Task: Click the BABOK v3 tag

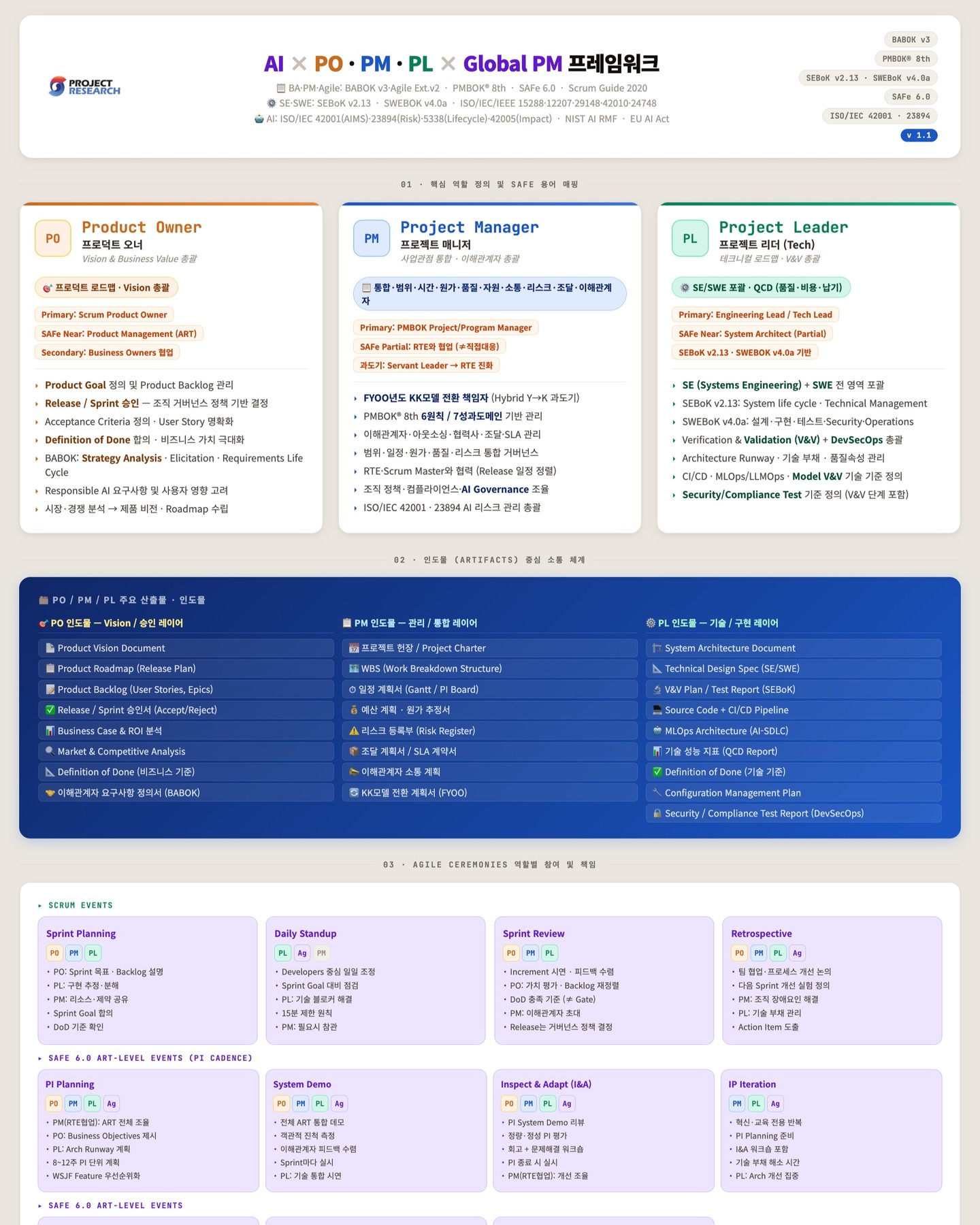Action: click(911, 39)
